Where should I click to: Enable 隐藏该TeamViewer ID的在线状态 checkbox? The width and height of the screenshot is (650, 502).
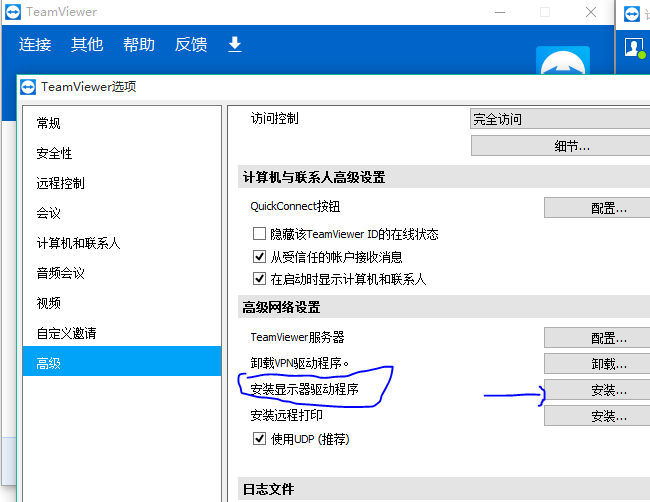tap(260, 234)
